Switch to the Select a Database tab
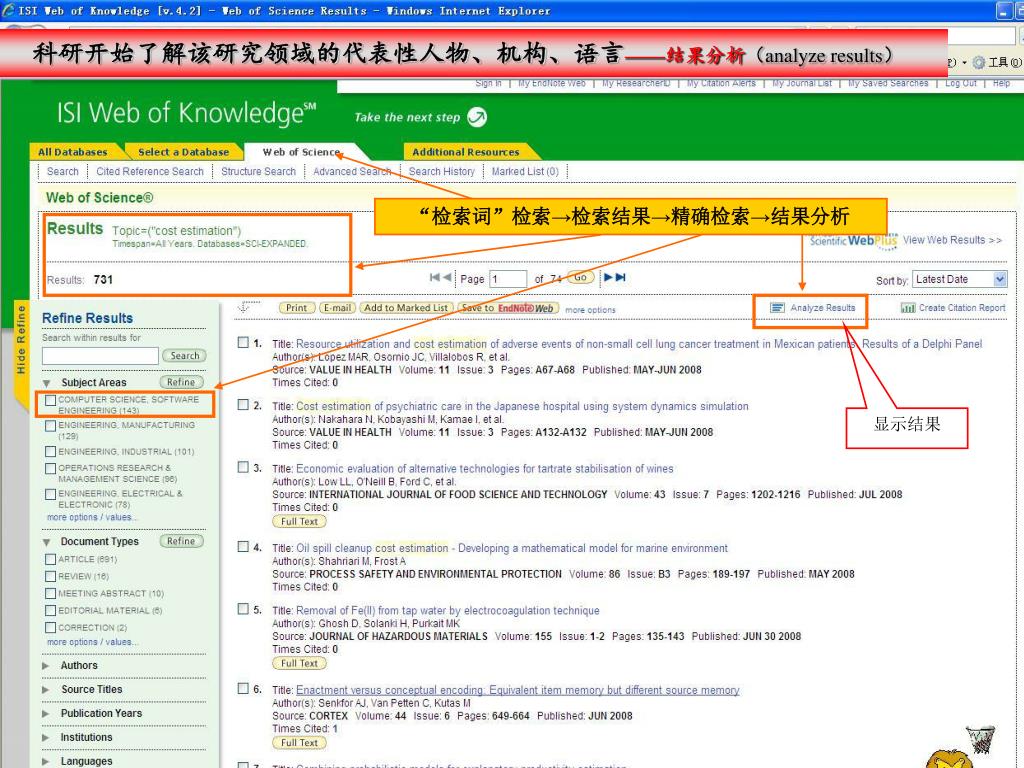The height and width of the screenshot is (768, 1024). (184, 152)
